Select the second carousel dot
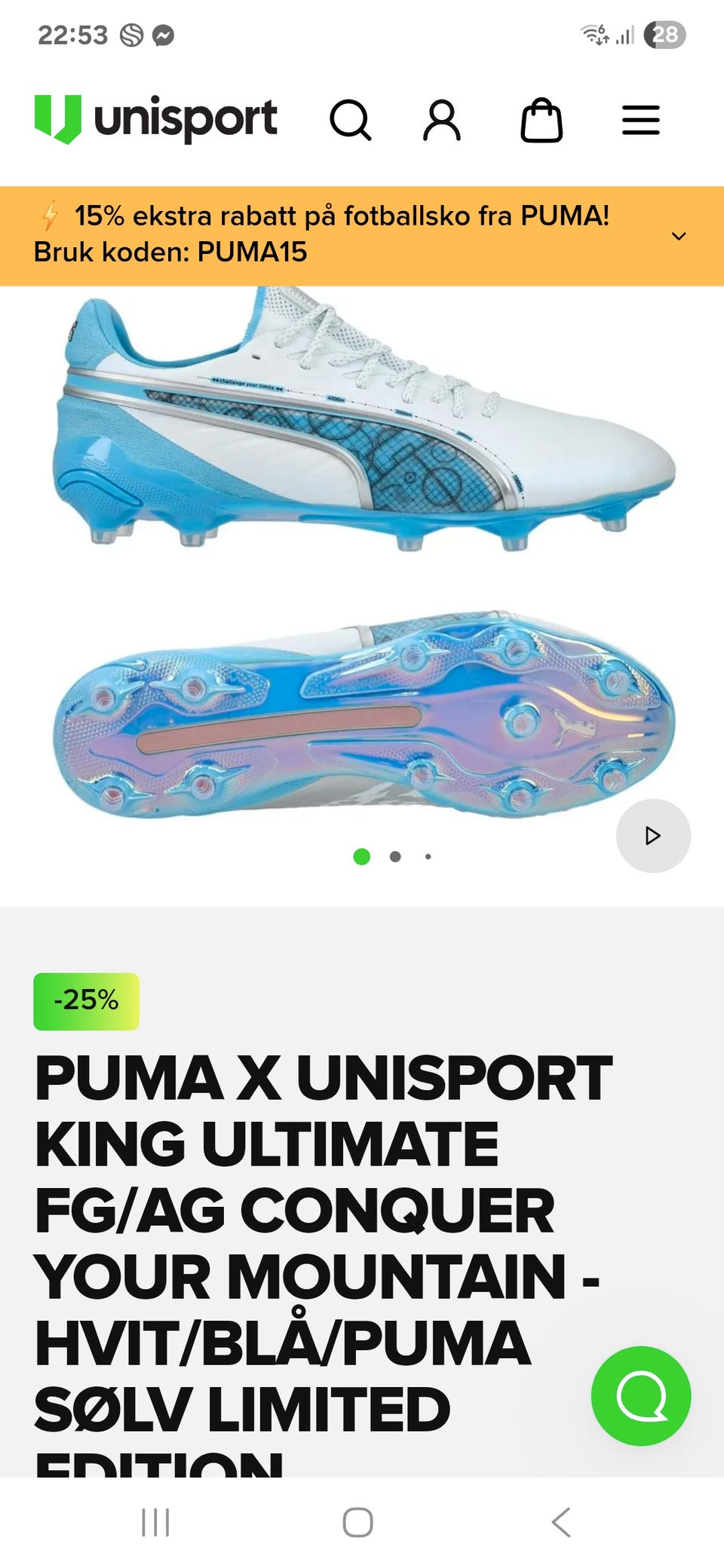724x1568 pixels. coord(395,856)
